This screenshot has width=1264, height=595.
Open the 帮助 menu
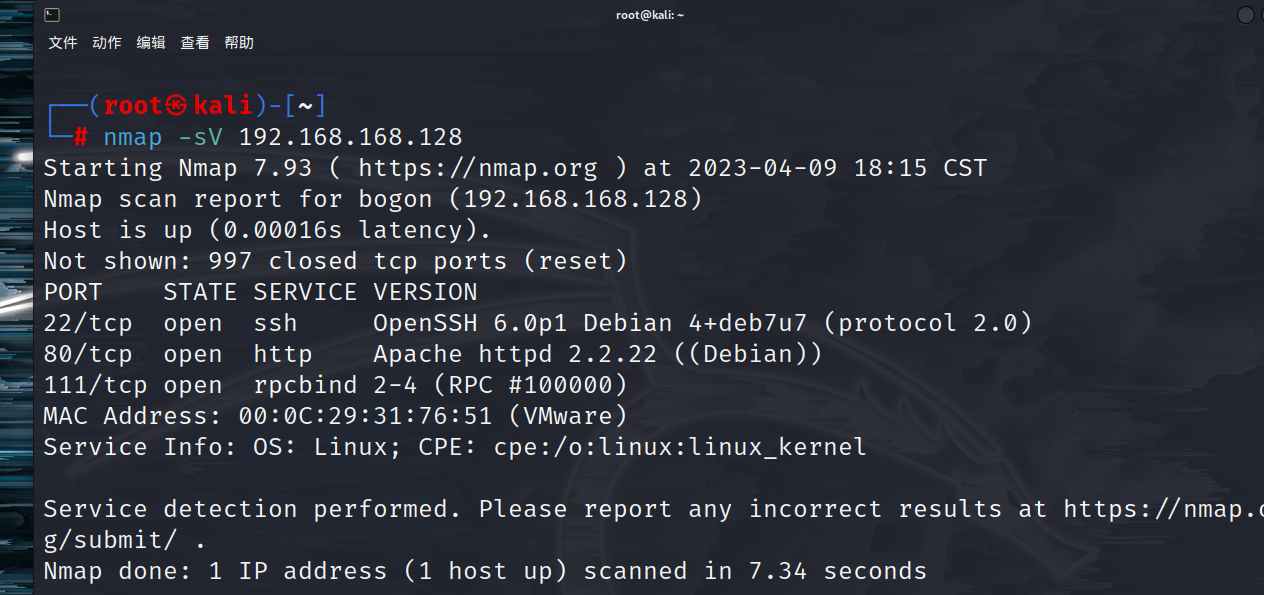(x=239, y=43)
